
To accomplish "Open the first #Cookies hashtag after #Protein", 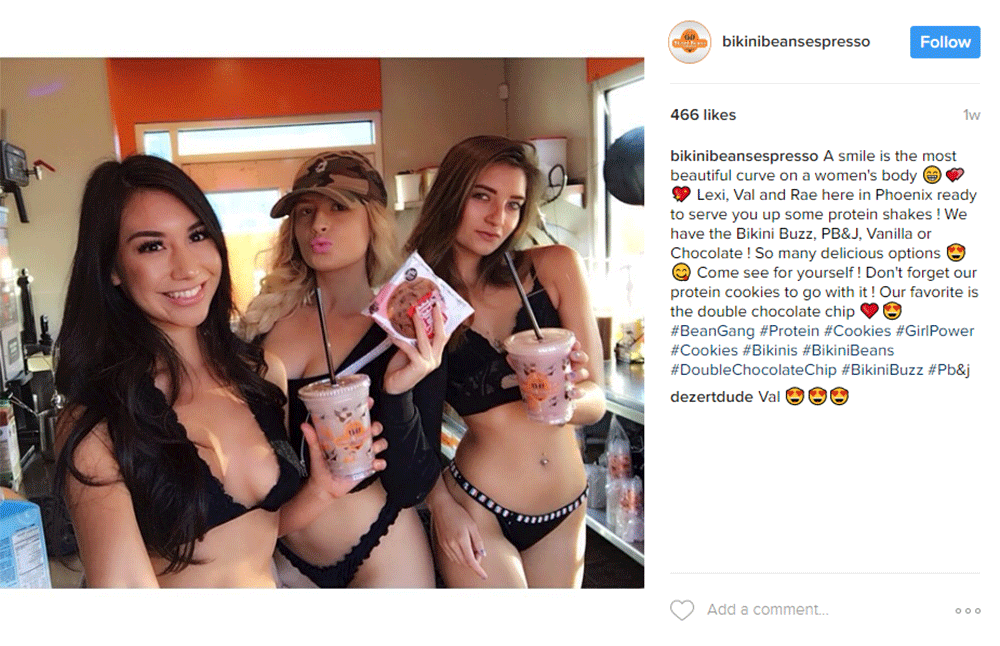I will (x=857, y=331).
